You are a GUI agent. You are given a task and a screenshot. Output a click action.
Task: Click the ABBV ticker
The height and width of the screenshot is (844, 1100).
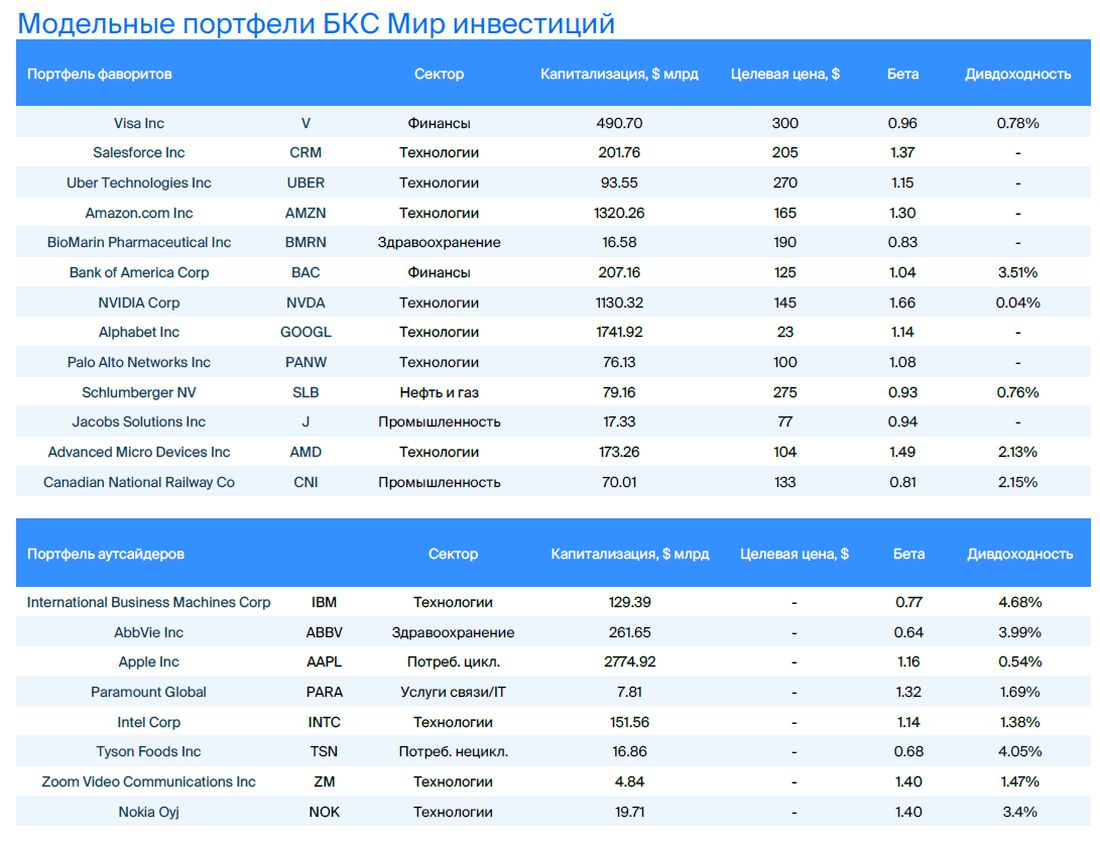(324, 632)
